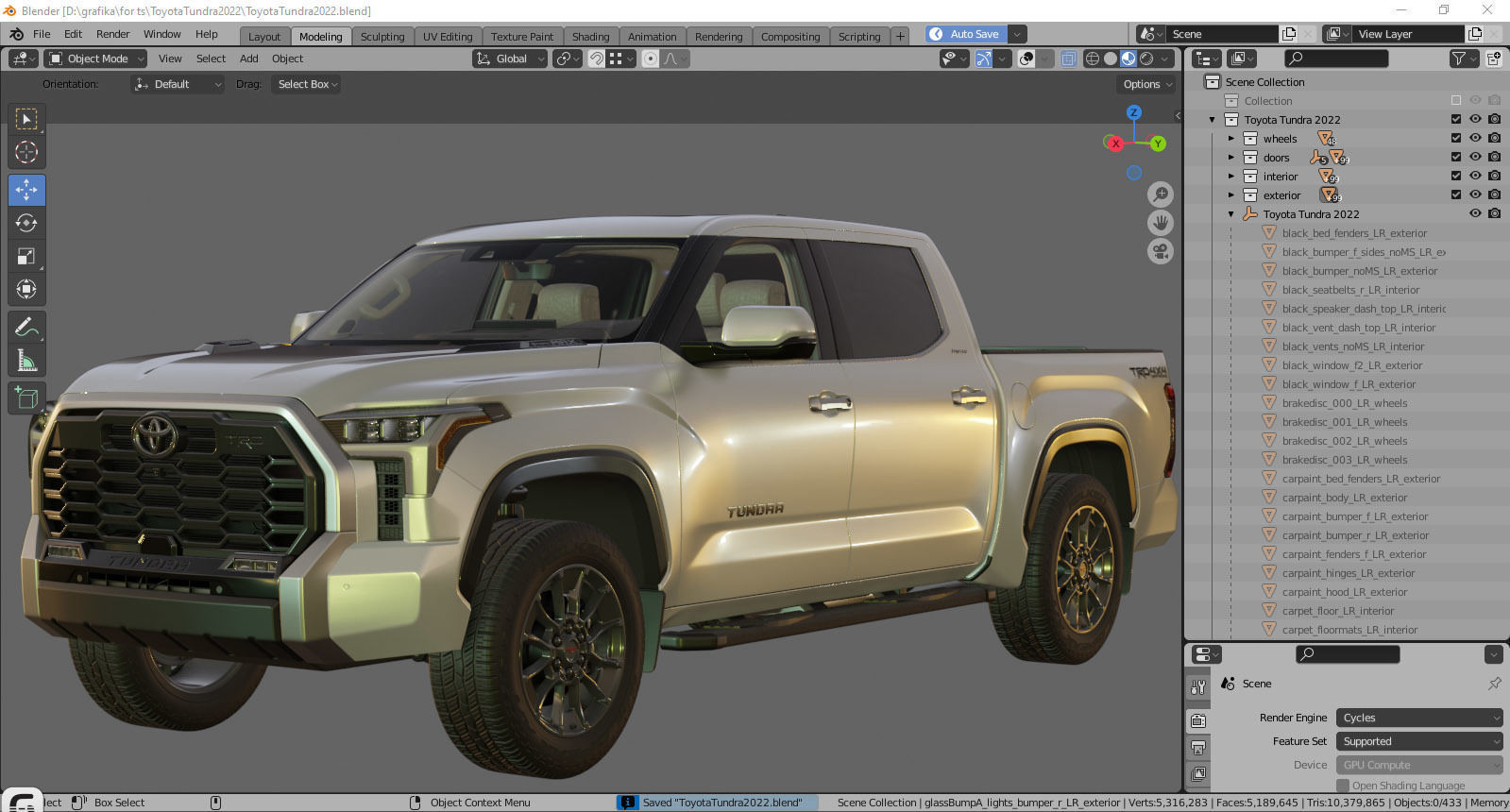
Task: Click the Z axis on navigation gizmo
Action: click(x=1134, y=112)
